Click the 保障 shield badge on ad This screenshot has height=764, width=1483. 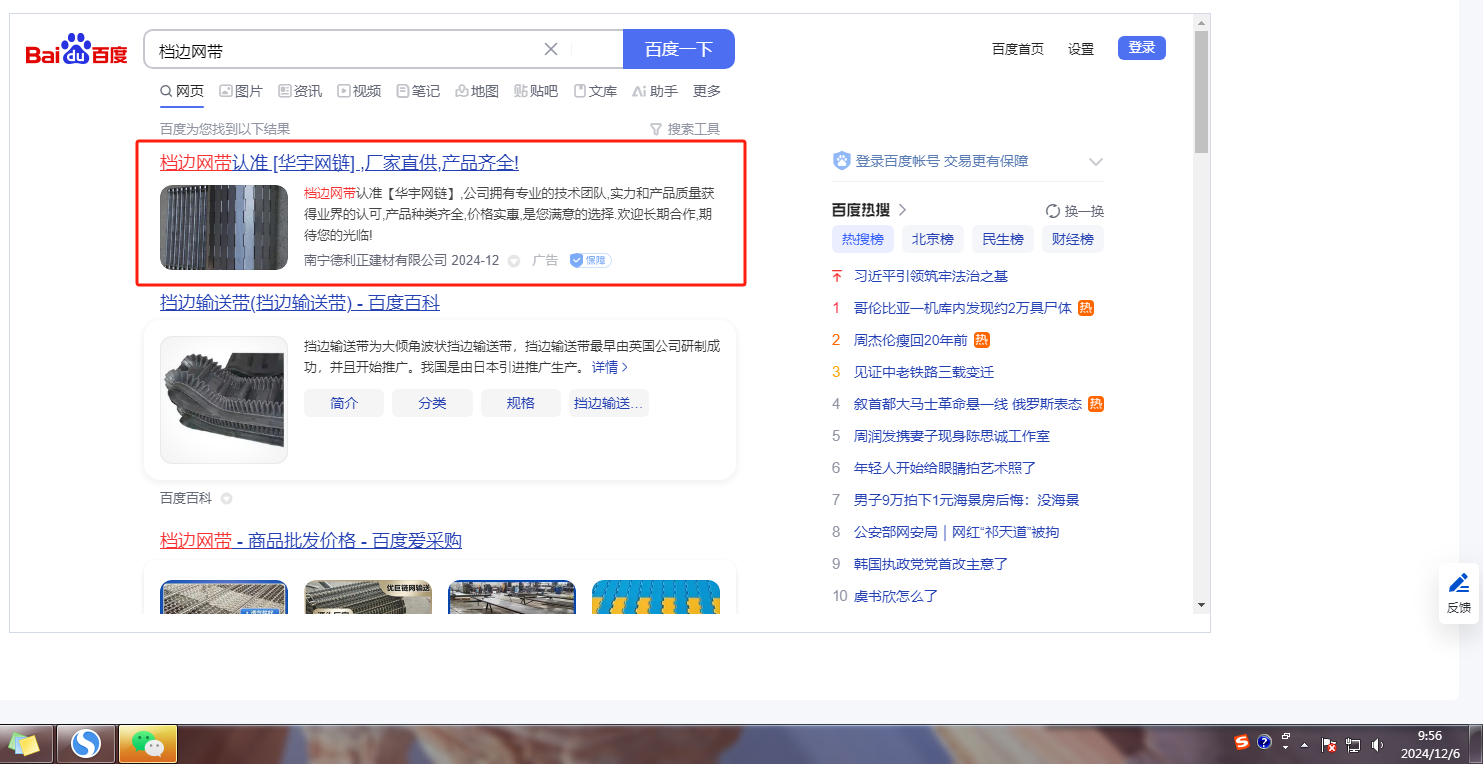590,260
